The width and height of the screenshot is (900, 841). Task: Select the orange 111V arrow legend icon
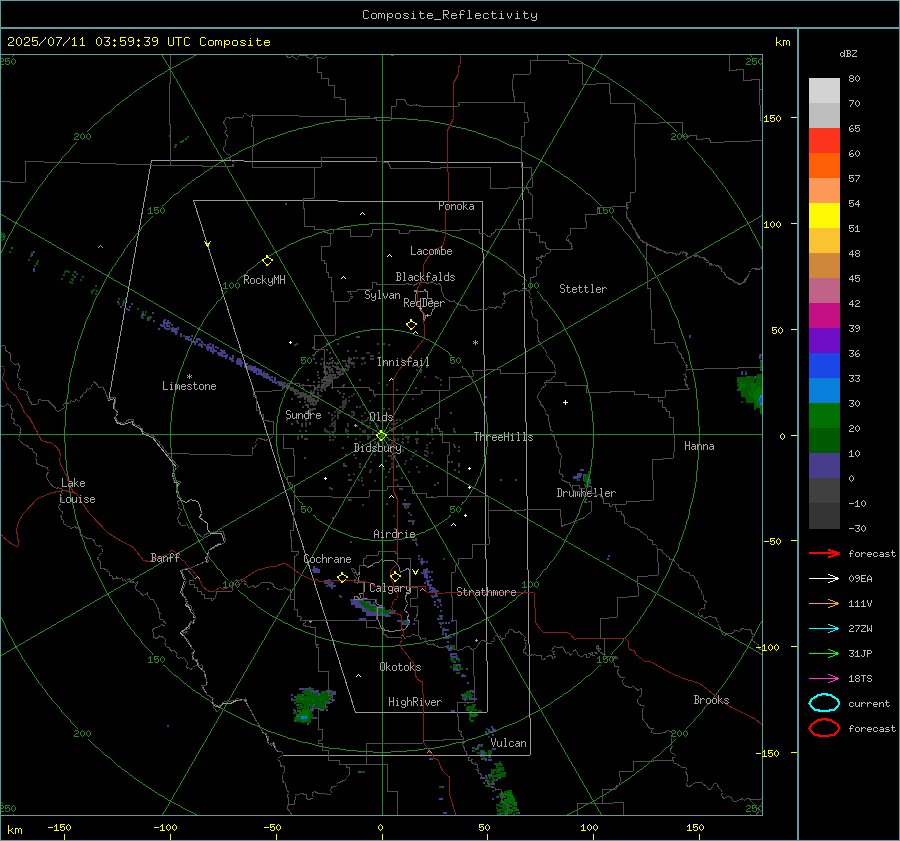coord(824,603)
